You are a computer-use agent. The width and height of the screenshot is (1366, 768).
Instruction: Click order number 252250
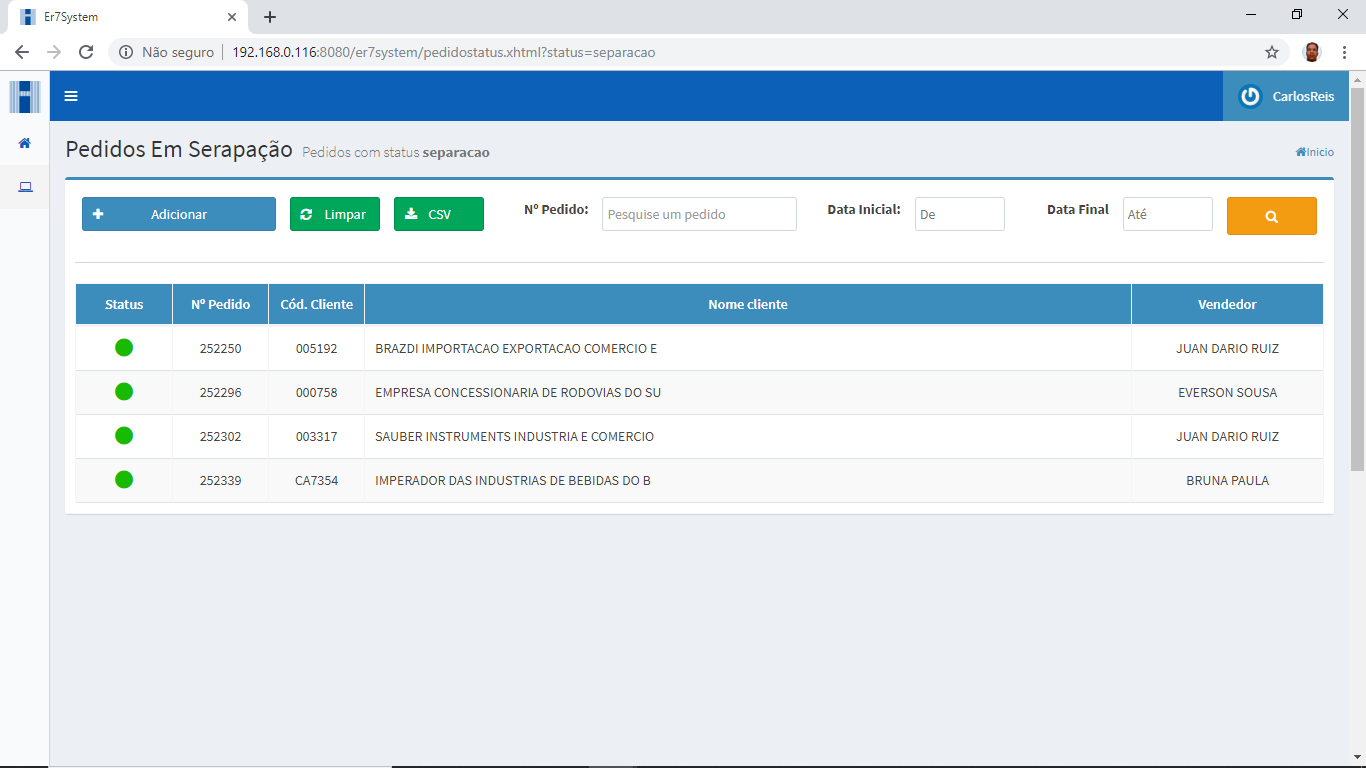pos(220,349)
